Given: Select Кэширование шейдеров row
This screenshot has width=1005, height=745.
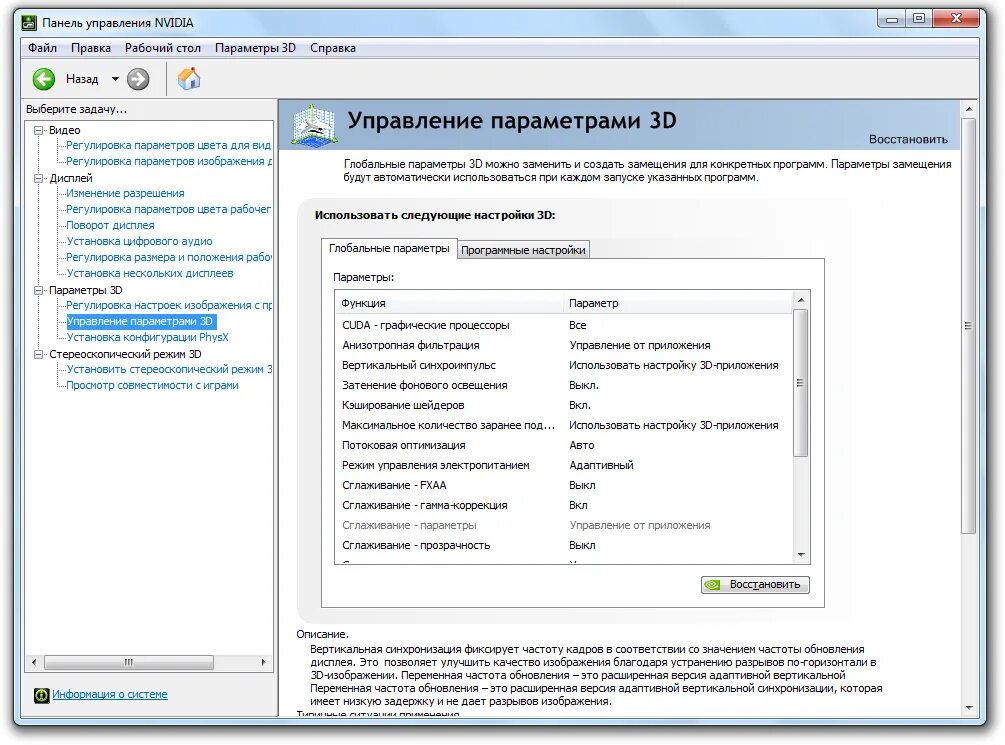Looking at the screenshot, I should click(563, 405).
